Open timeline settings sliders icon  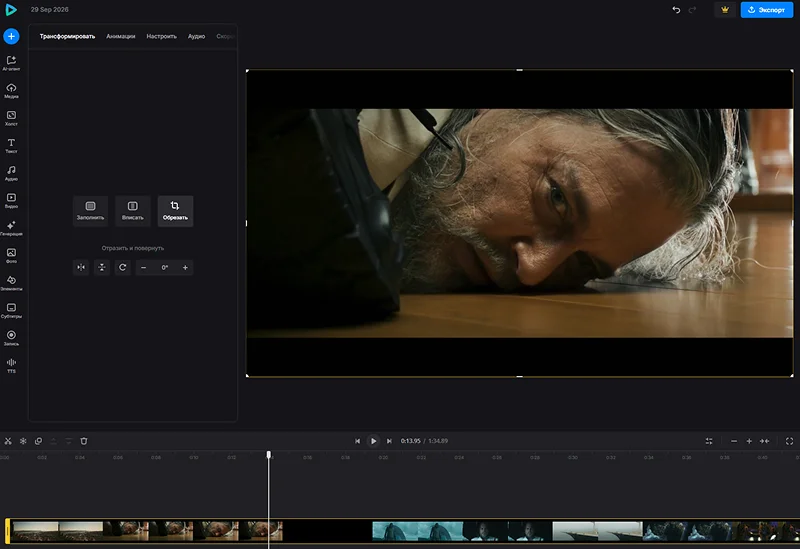(x=709, y=441)
